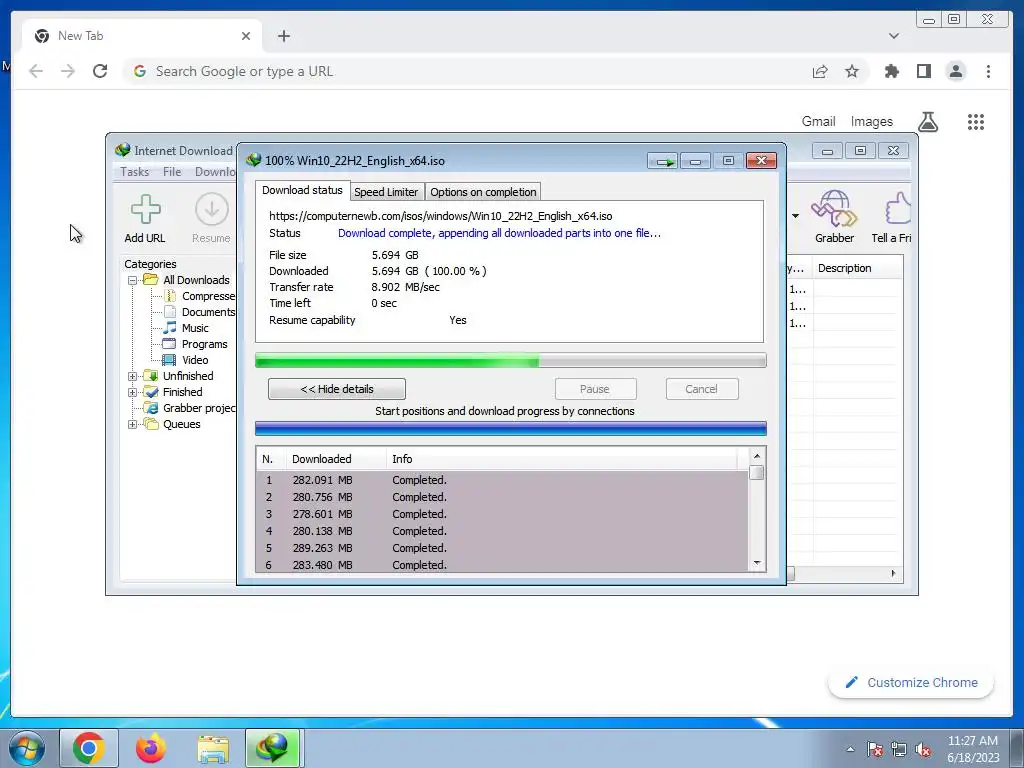Open the Tasks menu in IDM
The image size is (1024, 768).
135,172
